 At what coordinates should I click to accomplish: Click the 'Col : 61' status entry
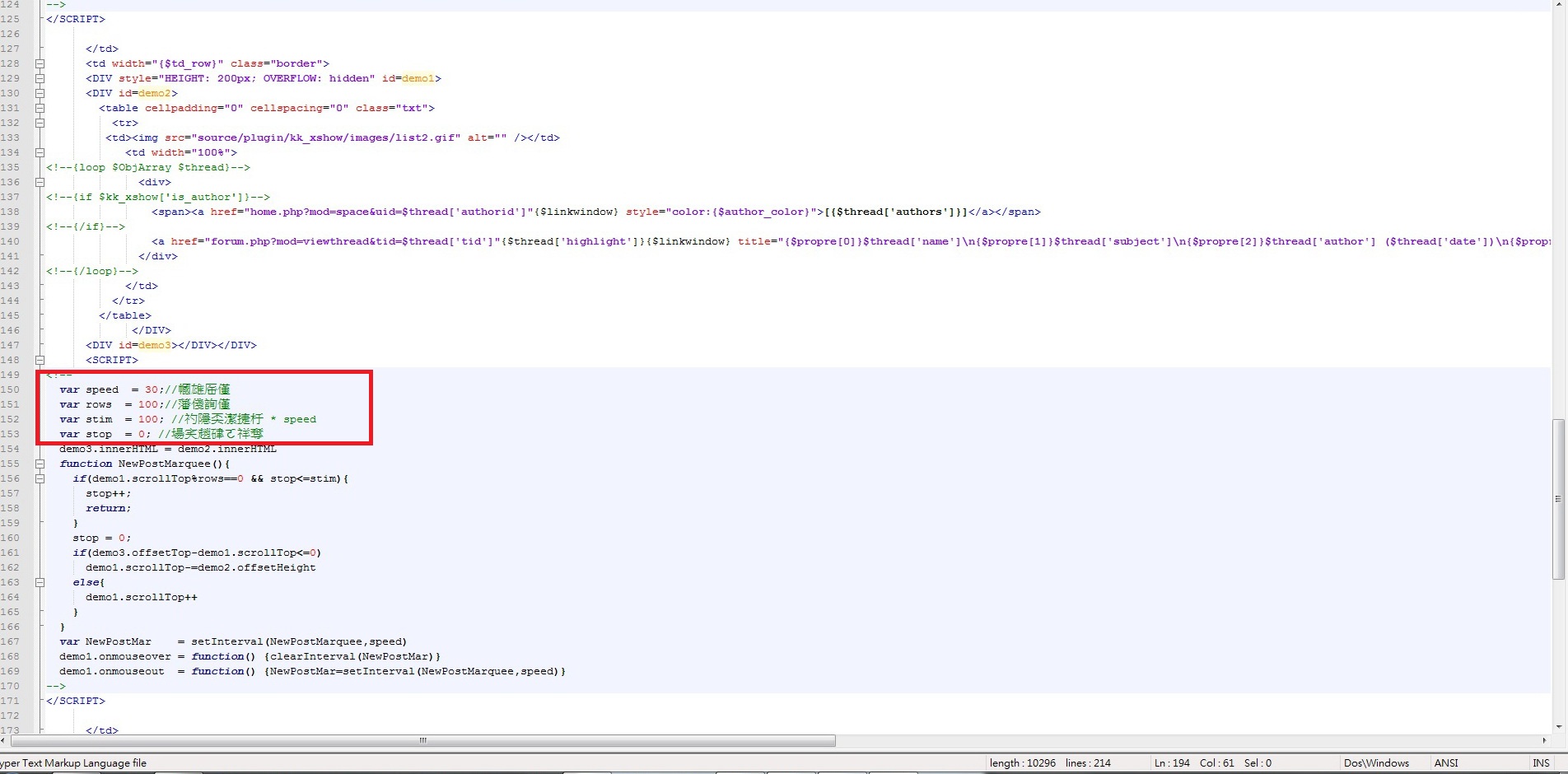(x=1217, y=763)
